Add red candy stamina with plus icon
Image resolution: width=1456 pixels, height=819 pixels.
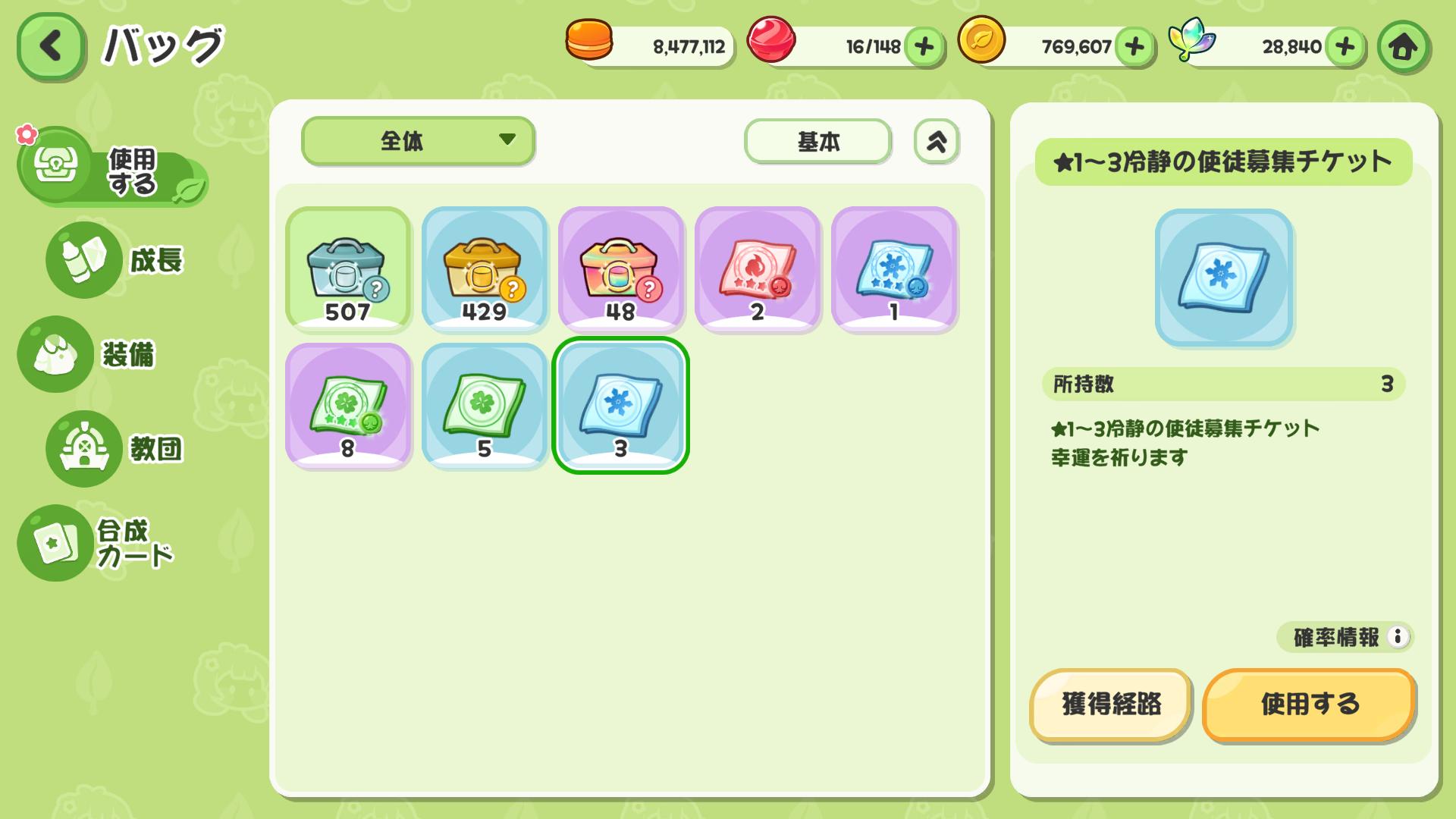click(924, 47)
